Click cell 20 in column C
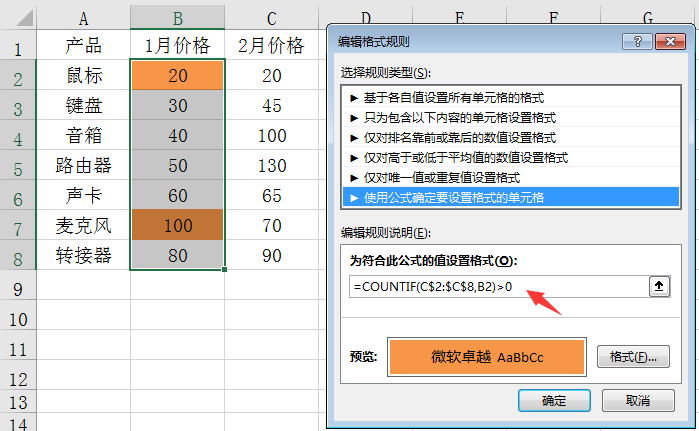This screenshot has height=431, width=699. tap(271, 75)
